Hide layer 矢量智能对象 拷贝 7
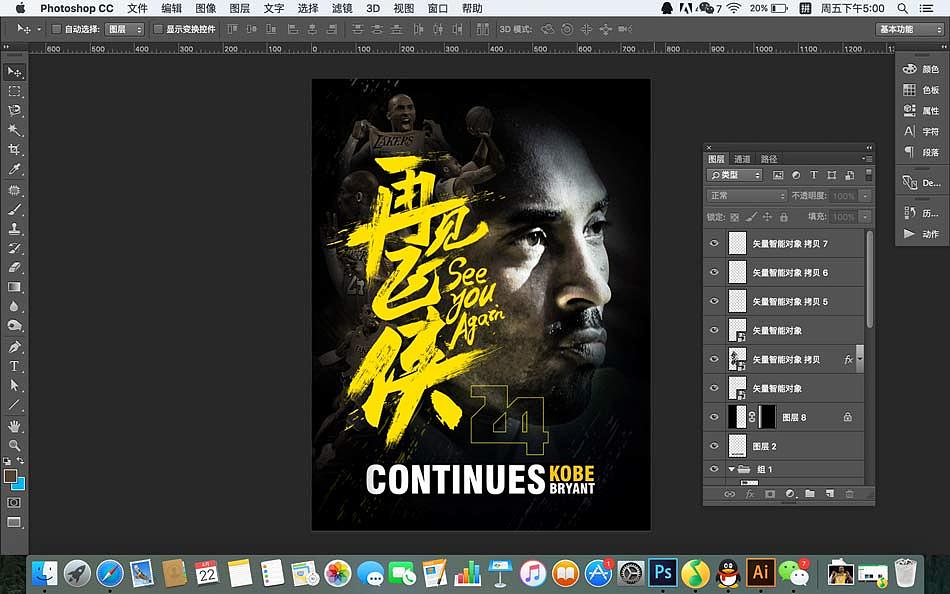950x594 pixels. 714,243
